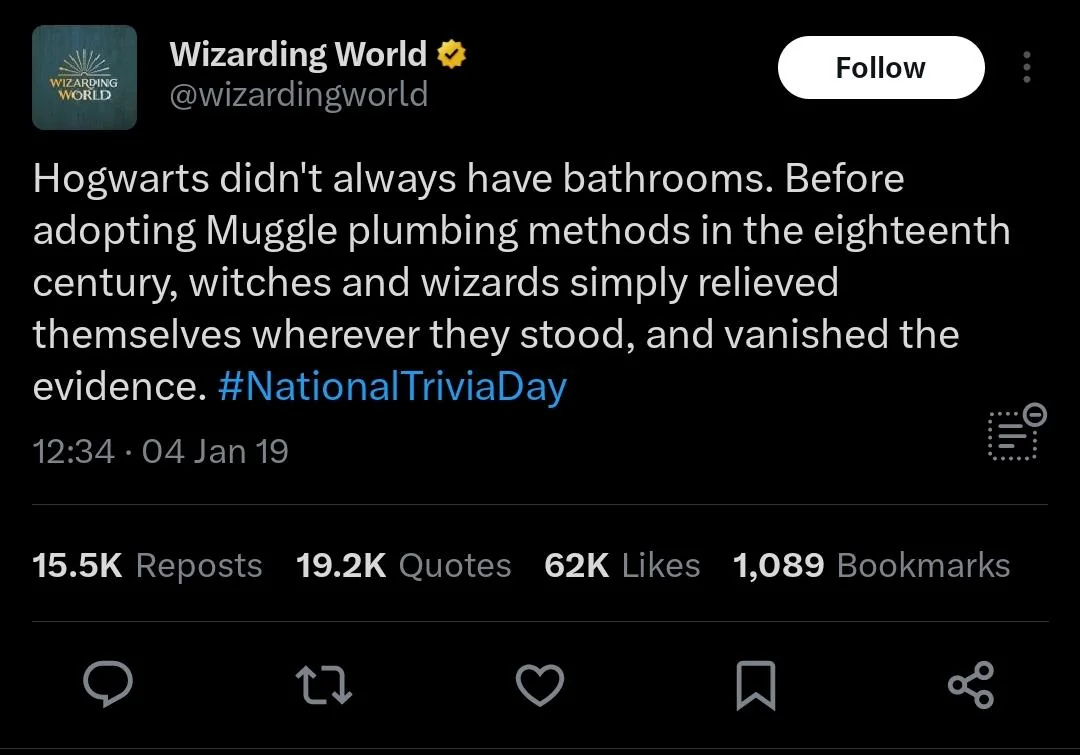The height and width of the screenshot is (755, 1080).
Task: Open the @wizardingworld handle
Action: [299, 94]
